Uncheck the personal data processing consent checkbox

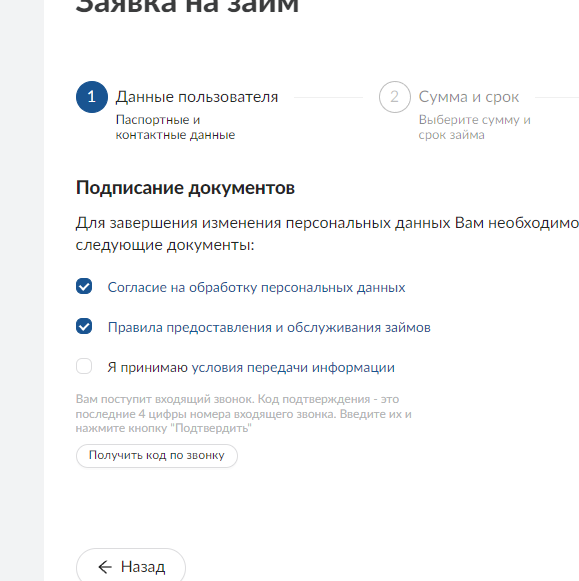pos(84,286)
